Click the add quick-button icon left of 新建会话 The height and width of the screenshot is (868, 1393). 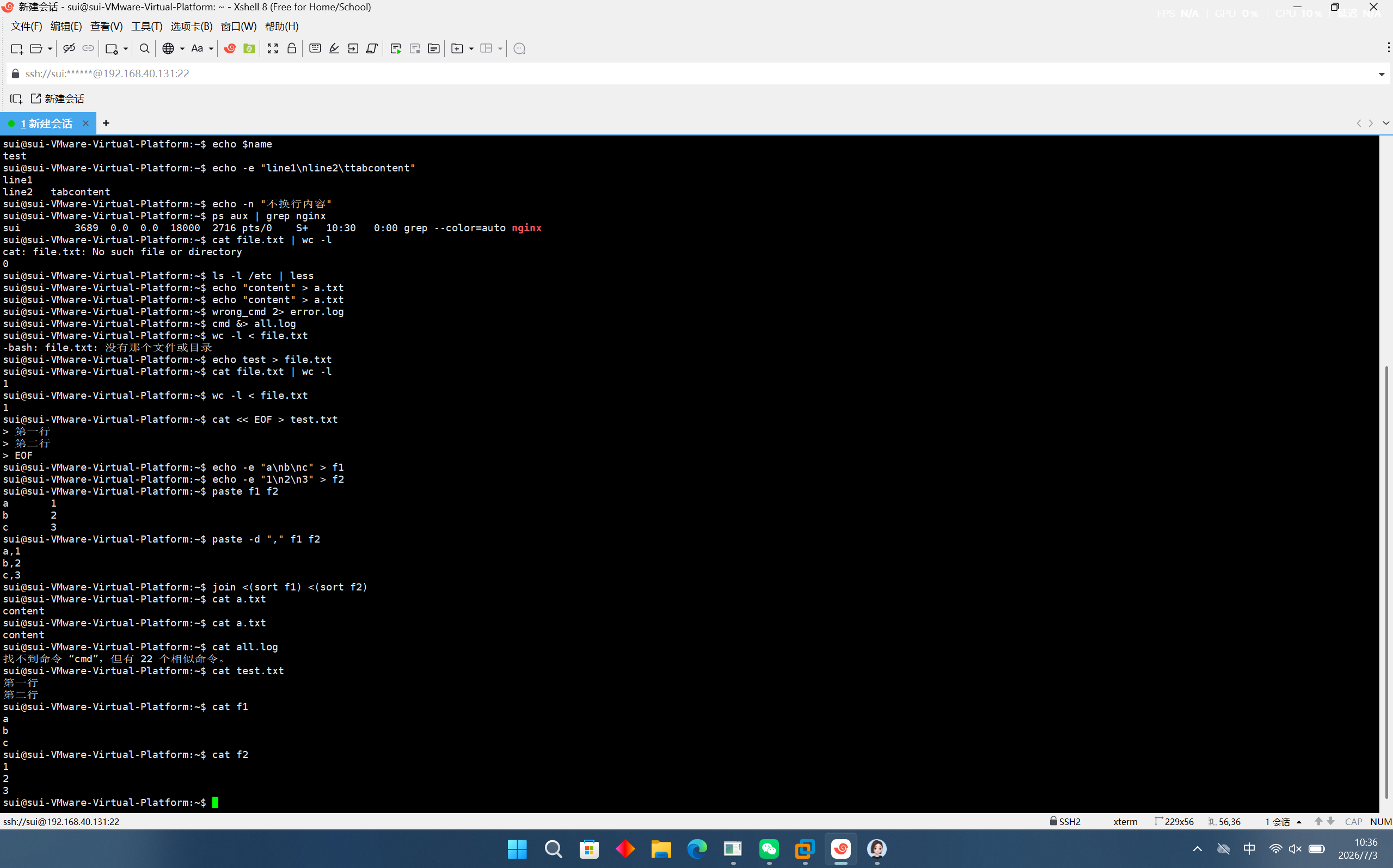tap(17, 99)
